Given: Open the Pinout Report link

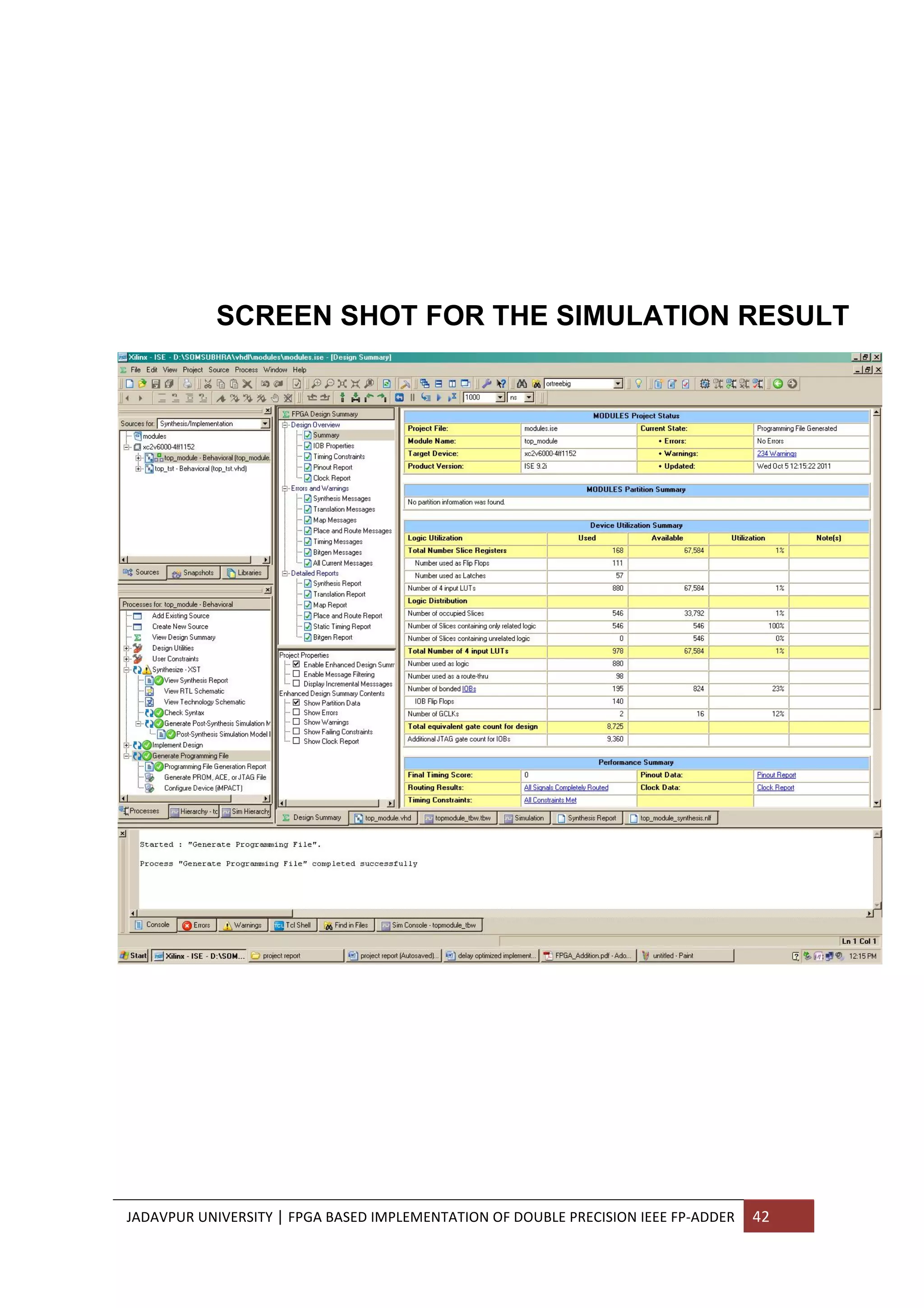Looking at the screenshot, I should point(776,775).
